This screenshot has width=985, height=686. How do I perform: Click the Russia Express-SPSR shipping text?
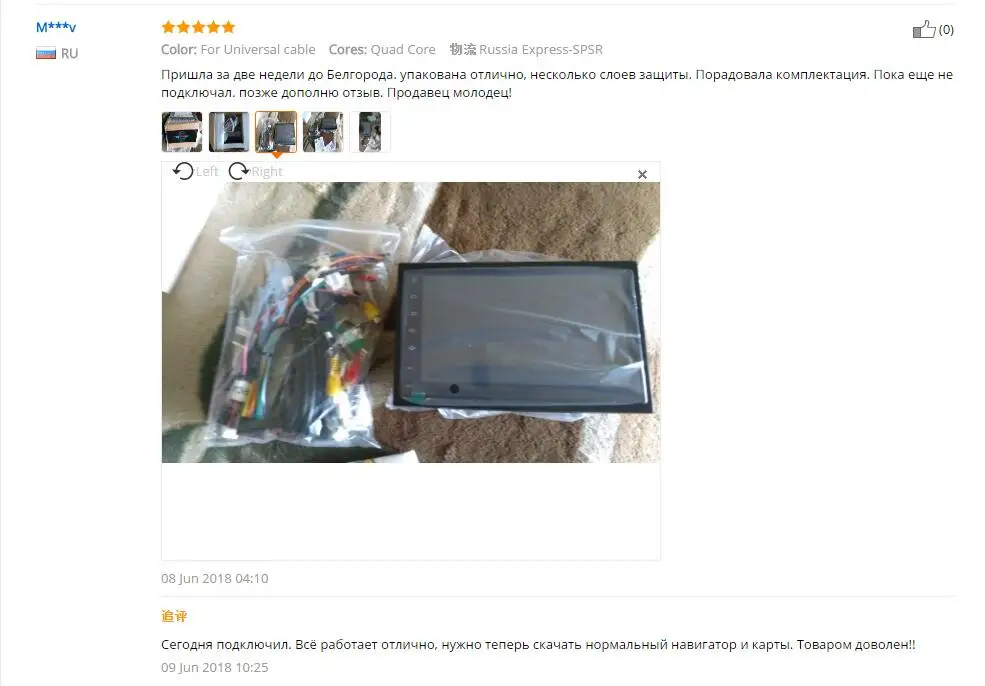tap(540, 50)
